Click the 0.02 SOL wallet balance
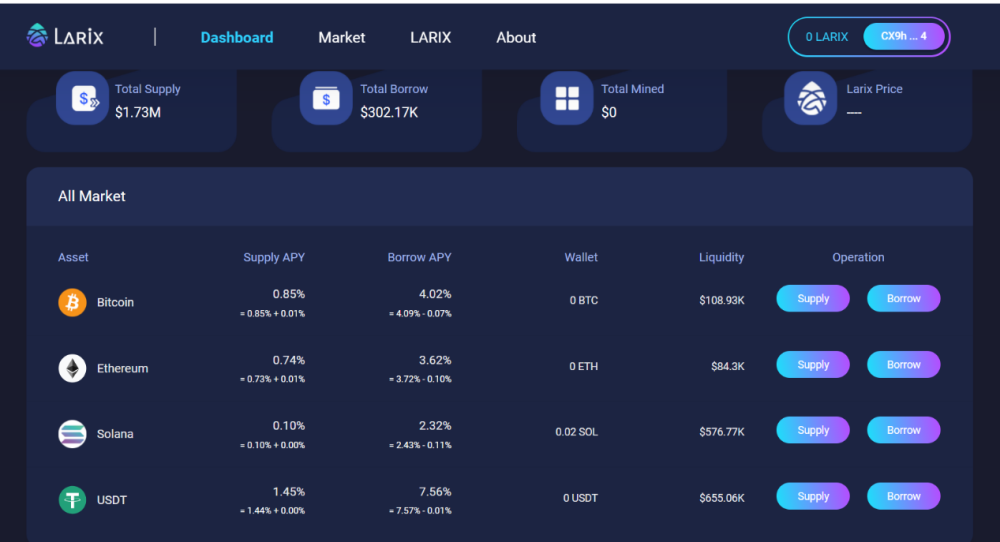This screenshot has height=542, width=1000. tap(577, 432)
